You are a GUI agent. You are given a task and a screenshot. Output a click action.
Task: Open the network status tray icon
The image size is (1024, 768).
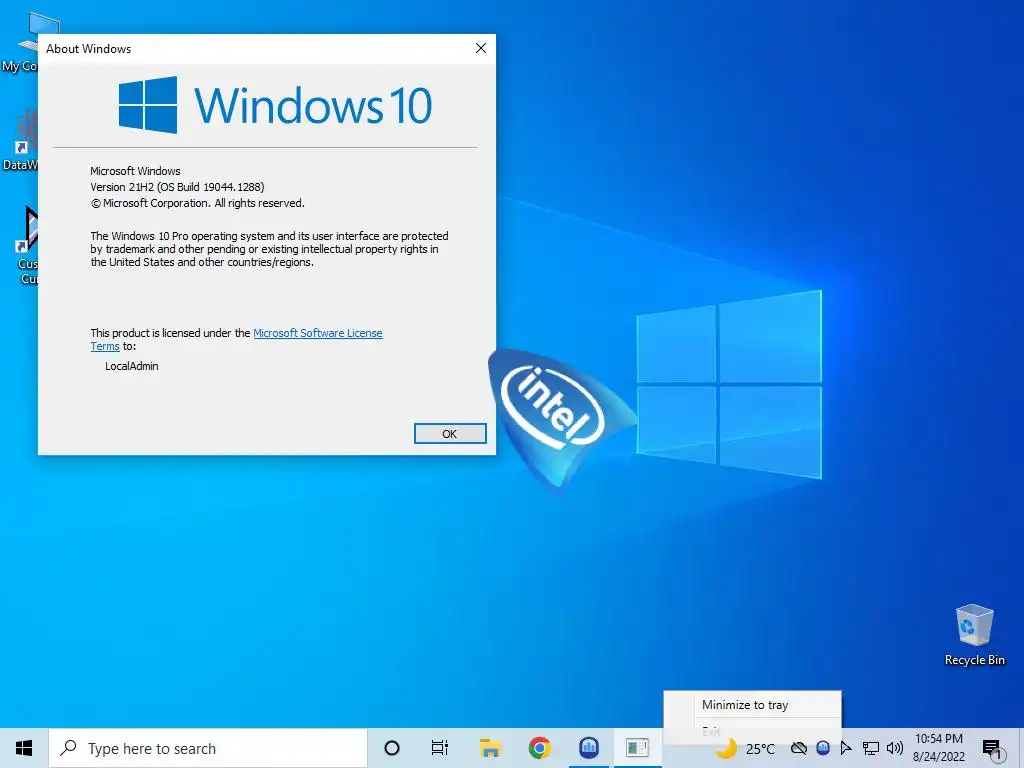click(871, 748)
